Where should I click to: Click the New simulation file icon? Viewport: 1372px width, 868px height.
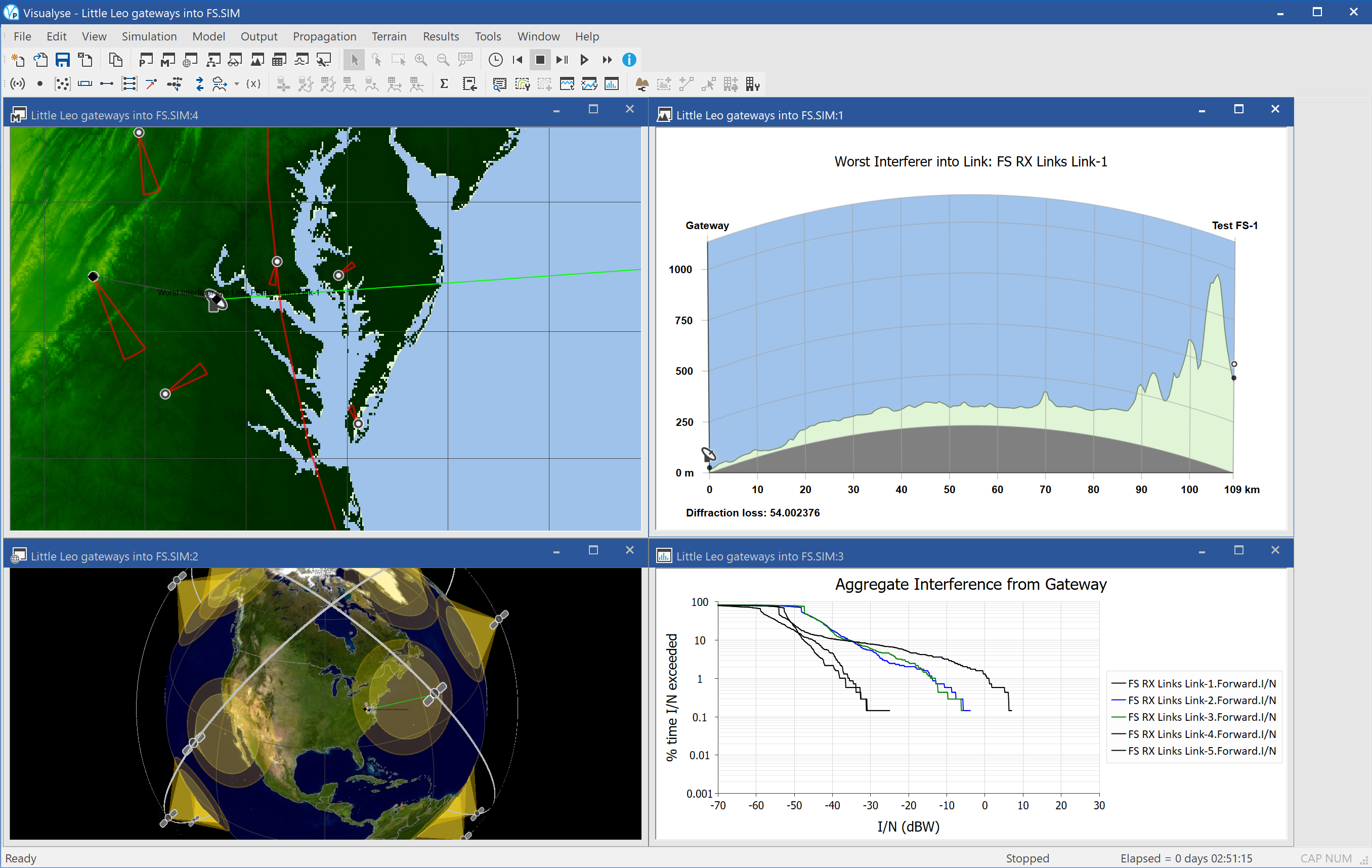pos(18,60)
